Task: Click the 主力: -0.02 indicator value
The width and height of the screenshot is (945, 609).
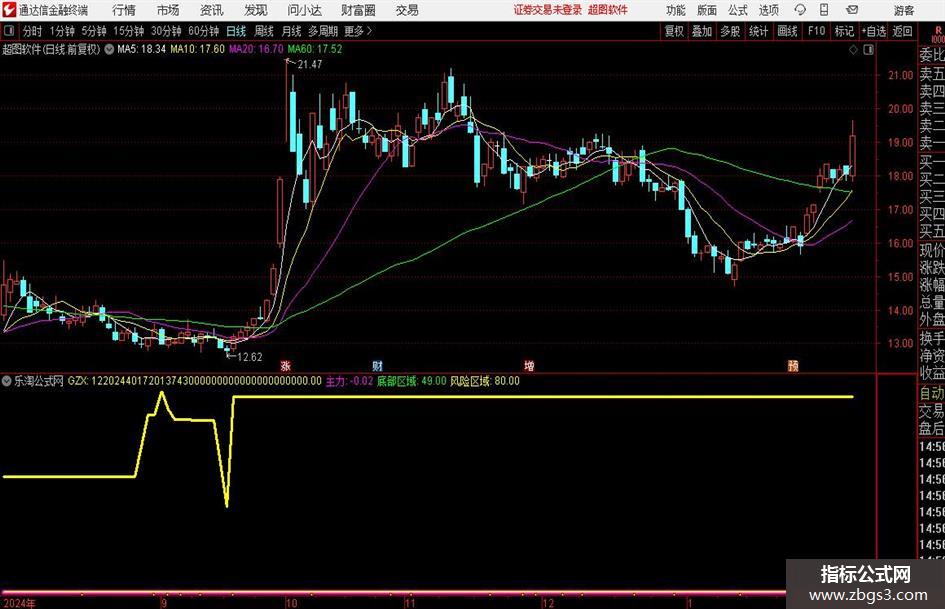Action: pos(349,381)
